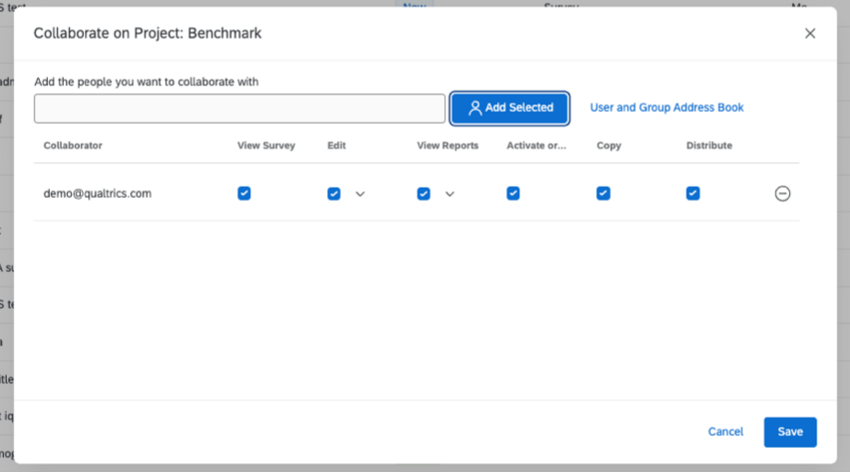Toggle the View Survey checkbox
This screenshot has height=472, width=850.
click(244, 194)
